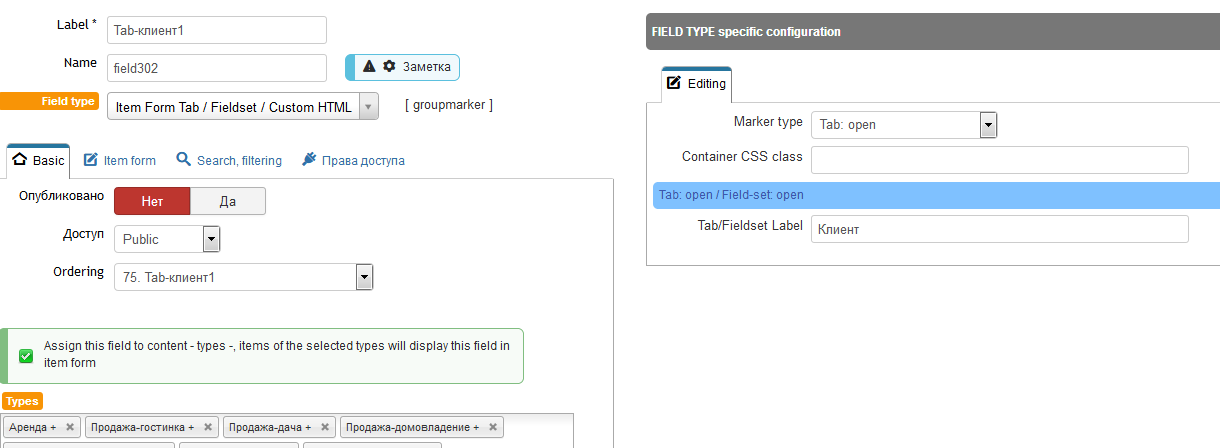1220x448 pixels.
Task: Open the Ordering dropdown list
Action: (x=244, y=277)
